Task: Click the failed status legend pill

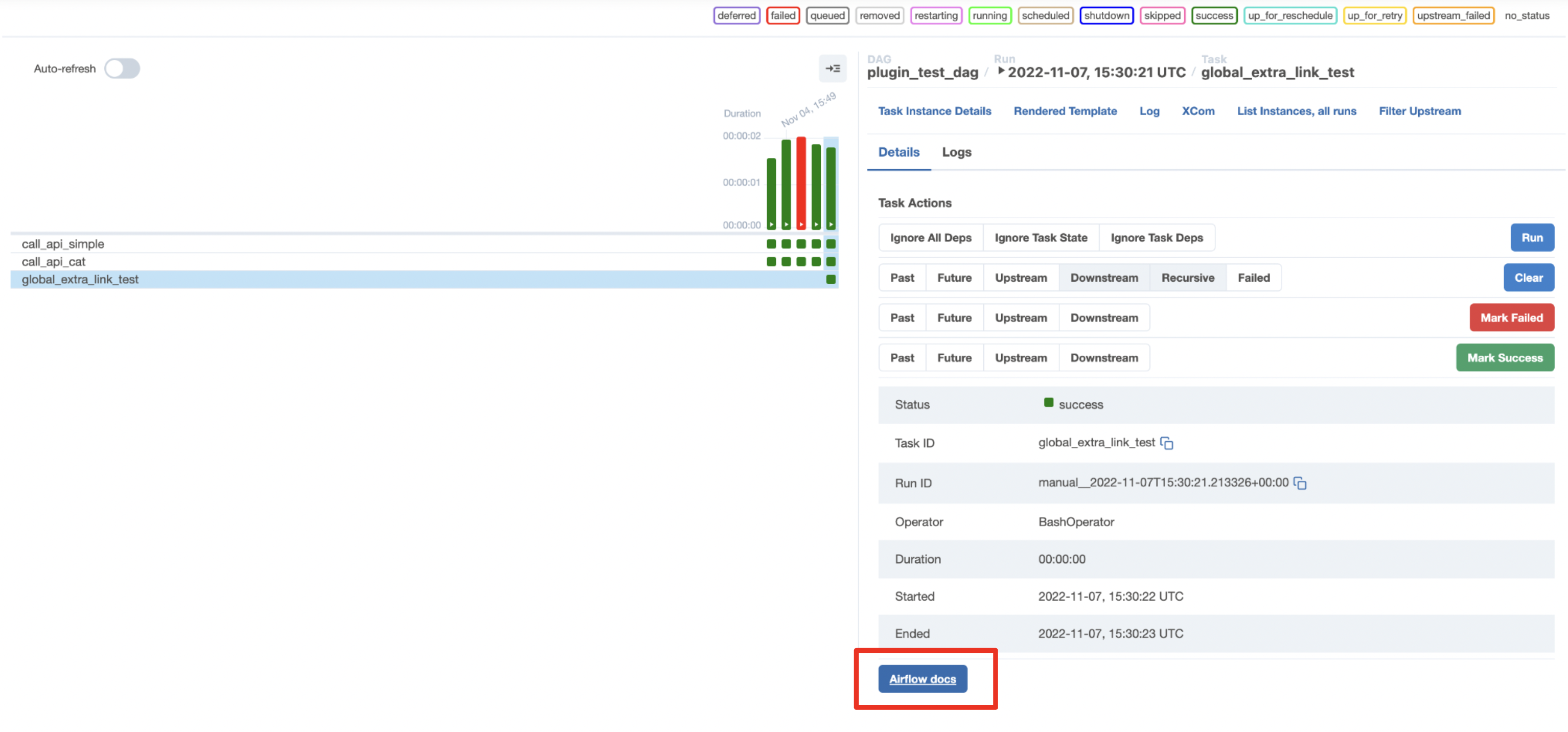Action: pos(783,15)
